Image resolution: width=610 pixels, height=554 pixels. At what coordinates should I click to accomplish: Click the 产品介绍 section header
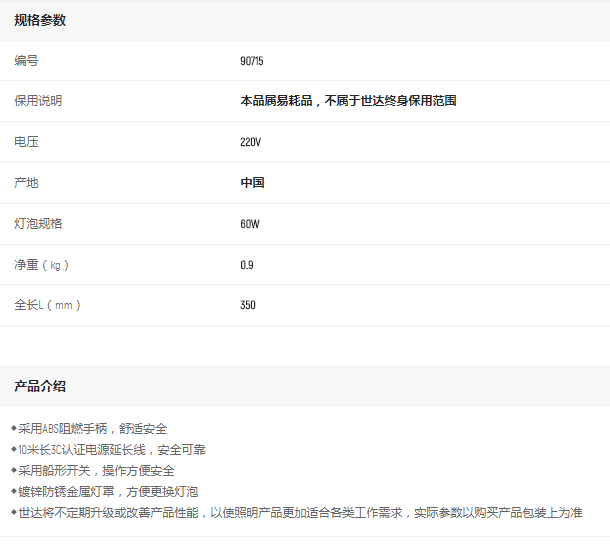pos(40,386)
